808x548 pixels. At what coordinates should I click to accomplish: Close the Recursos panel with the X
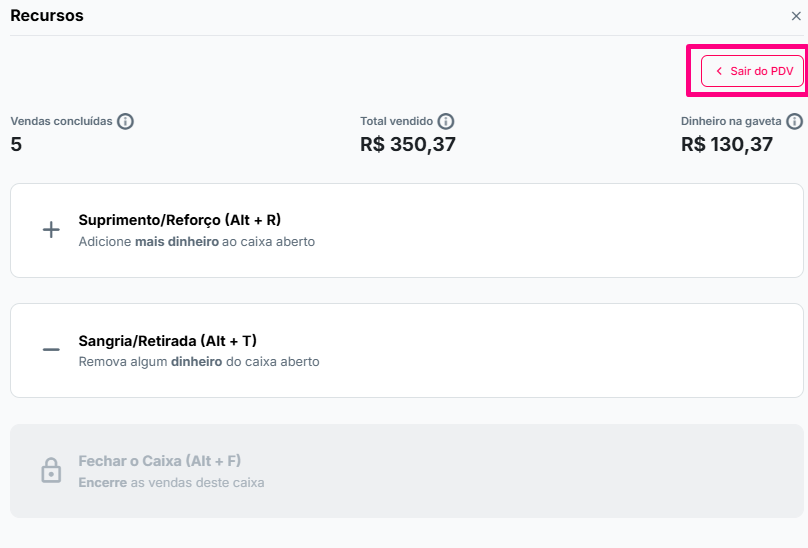(x=796, y=16)
